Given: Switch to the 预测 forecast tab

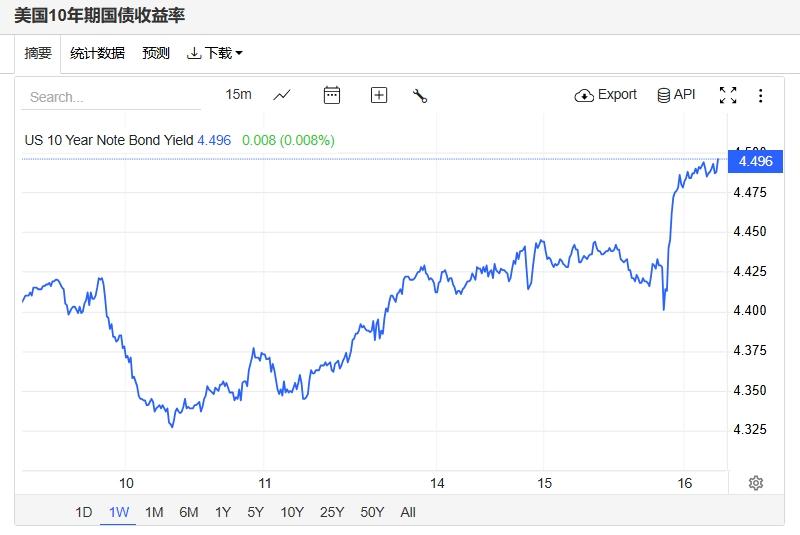Looking at the screenshot, I should (156, 53).
